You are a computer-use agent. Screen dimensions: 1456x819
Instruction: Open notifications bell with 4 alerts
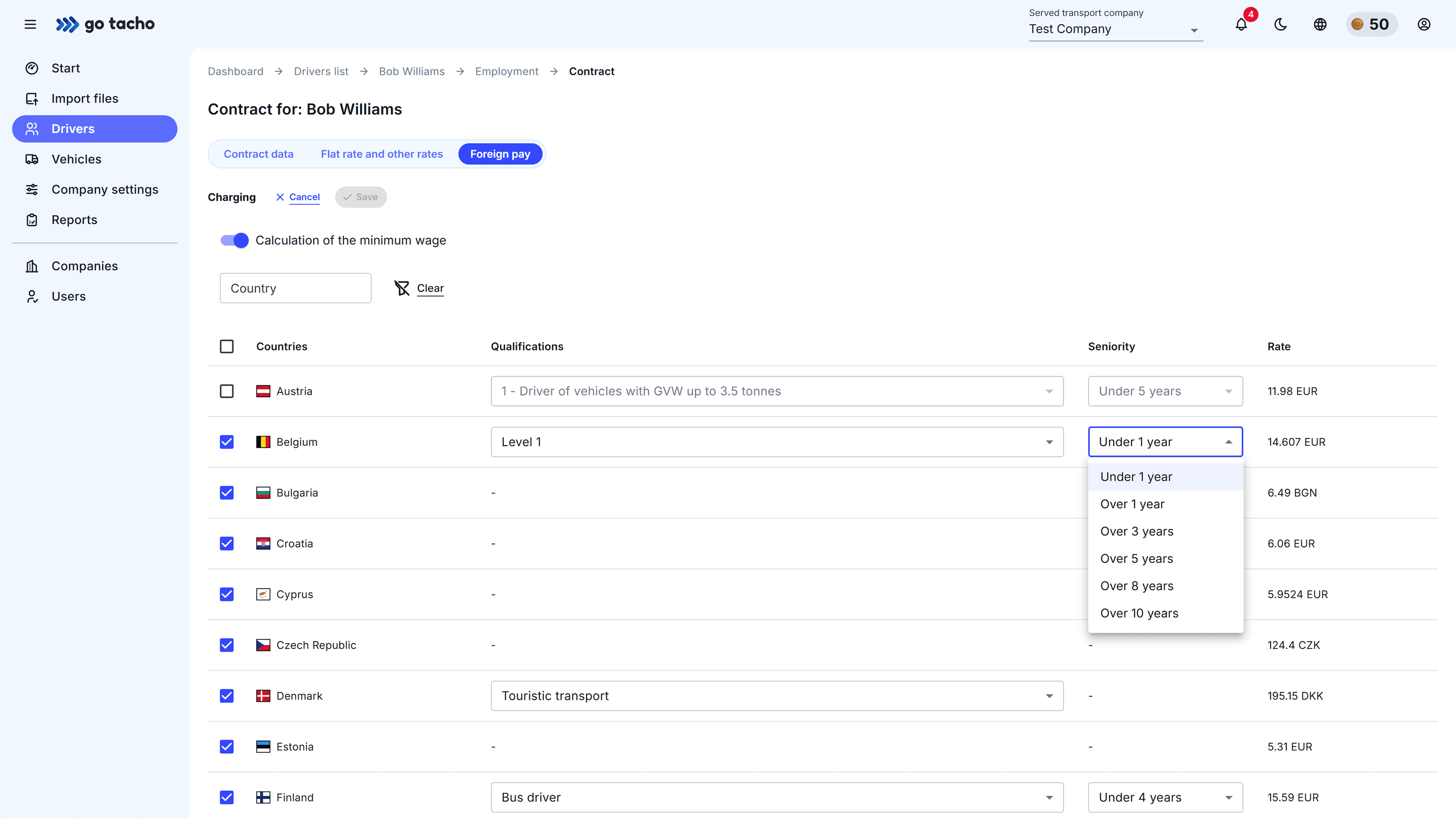pyautogui.click(x=1241, y=24)
